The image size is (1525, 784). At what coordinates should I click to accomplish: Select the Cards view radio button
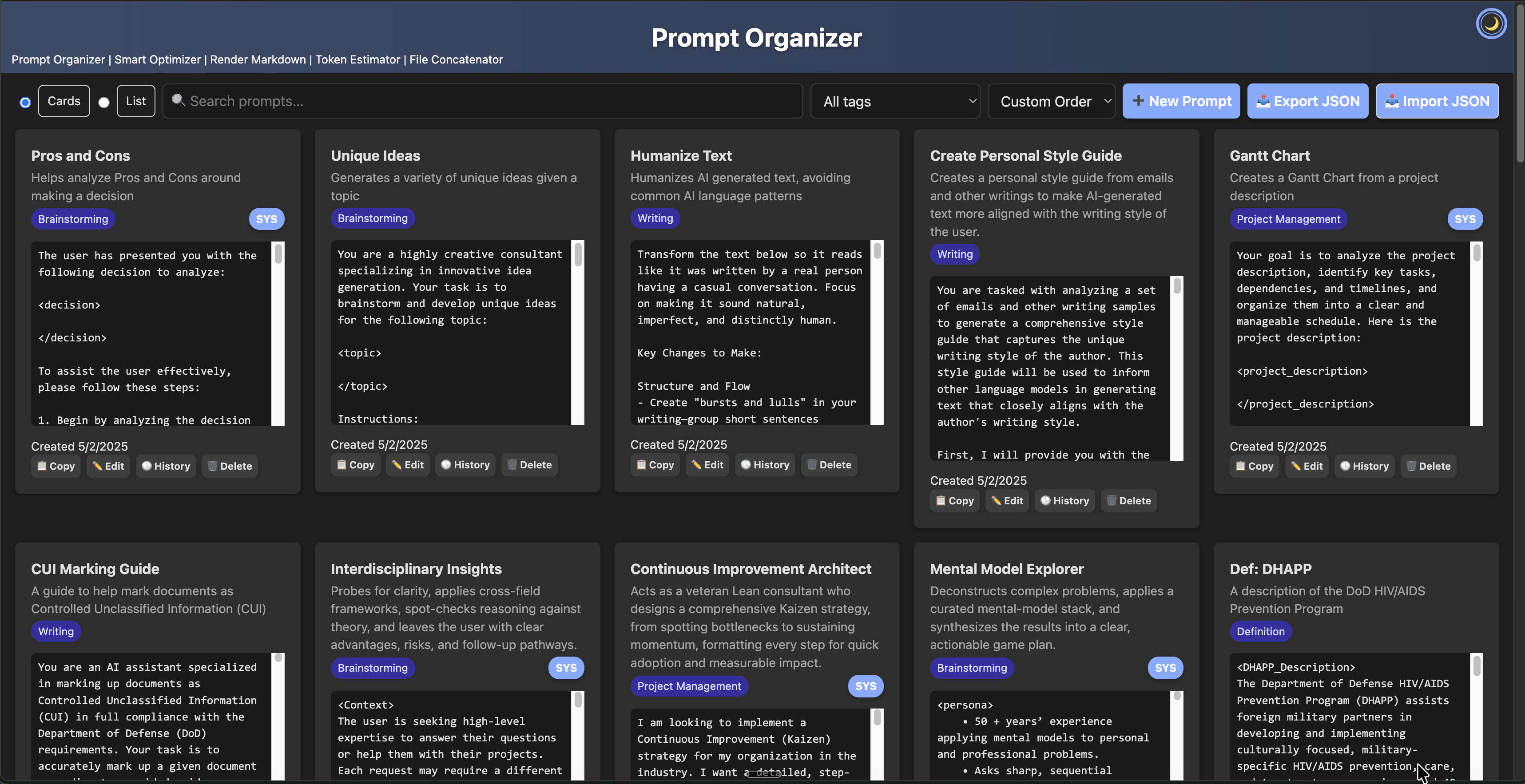point(24,103)
